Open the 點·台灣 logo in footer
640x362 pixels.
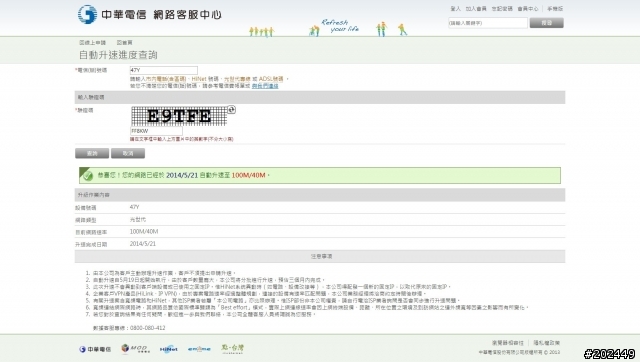coord(232,348)
